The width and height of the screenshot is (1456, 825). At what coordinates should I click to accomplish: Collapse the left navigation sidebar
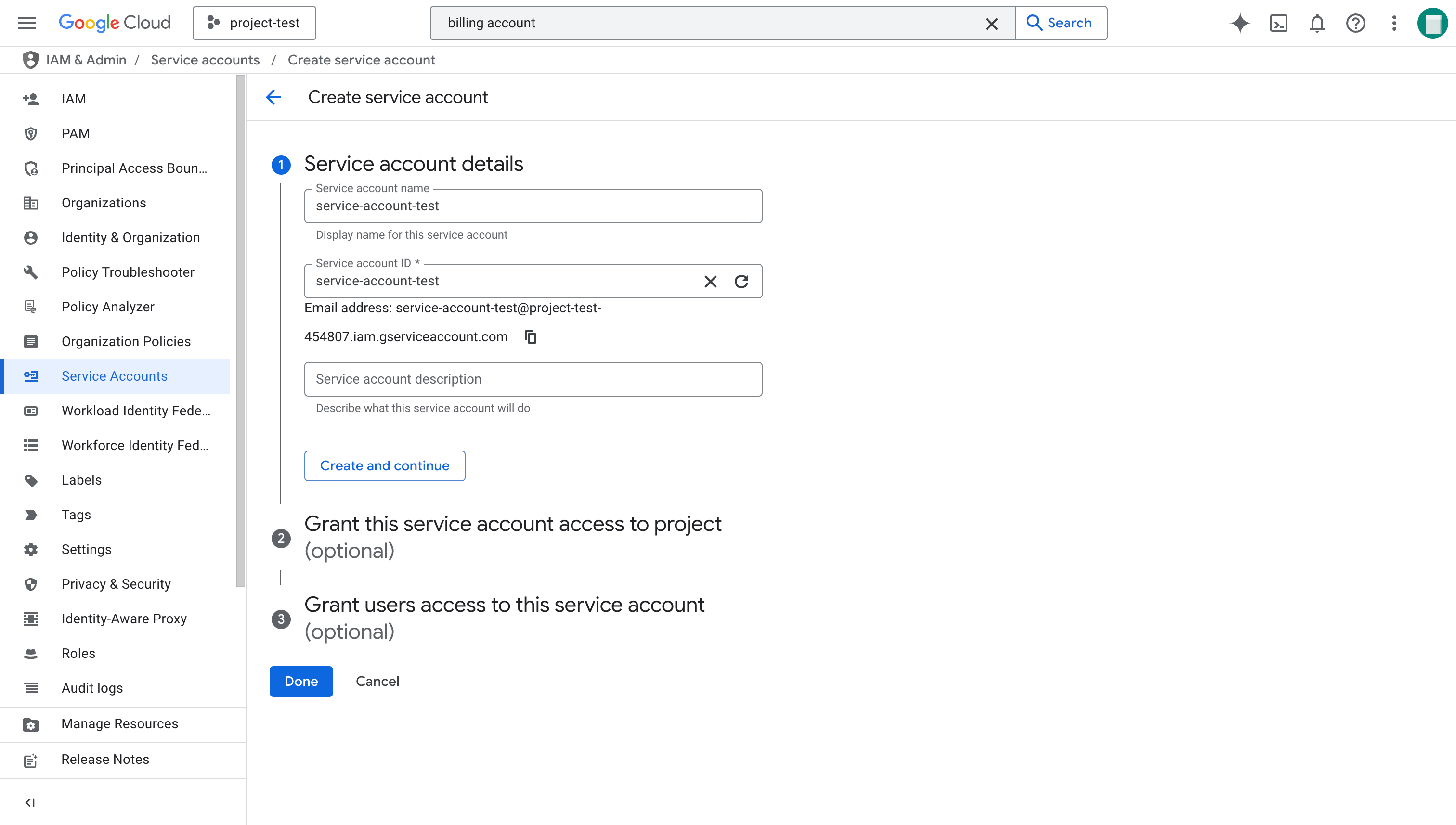[x=30, y=802]
